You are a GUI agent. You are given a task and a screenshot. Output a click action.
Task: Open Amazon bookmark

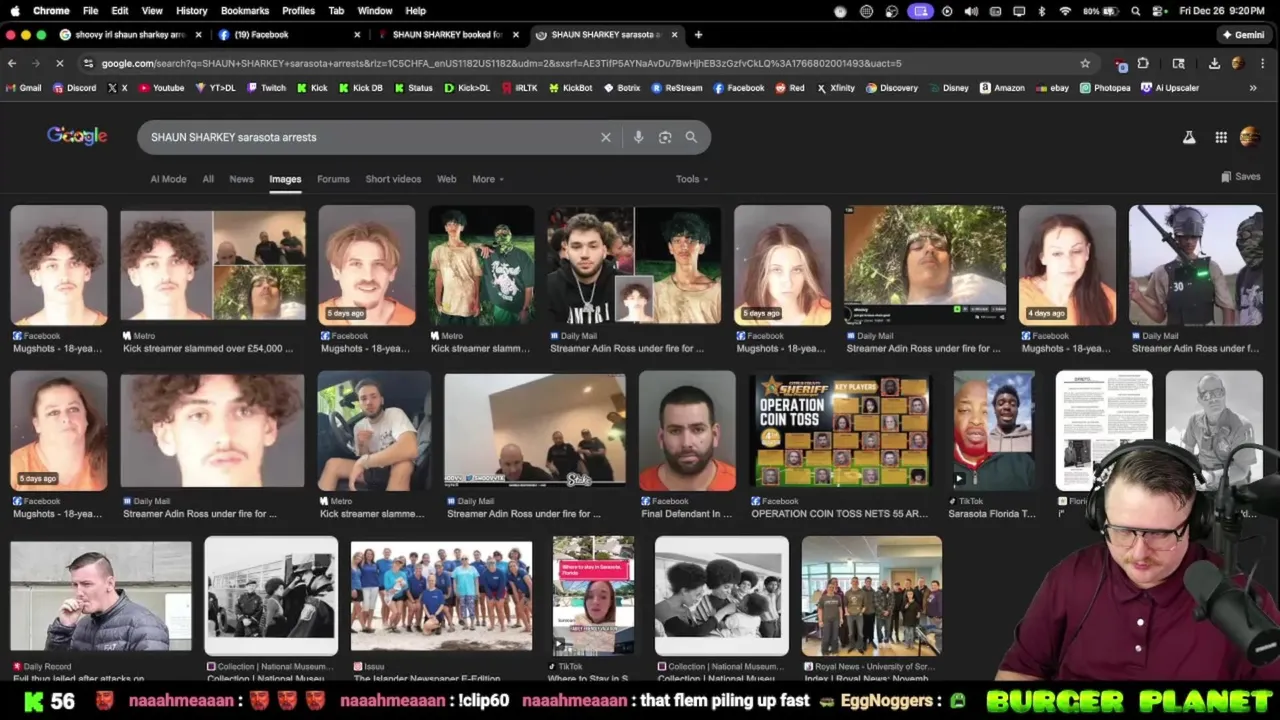tap(1002, 88)
